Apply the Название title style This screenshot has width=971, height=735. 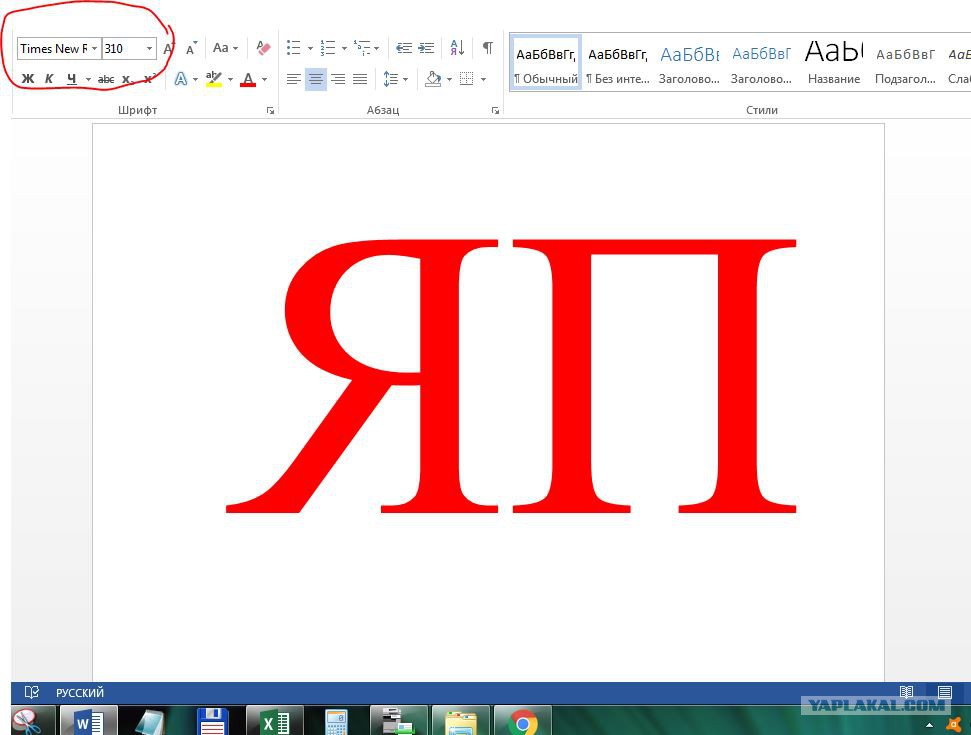click(834, 63)
